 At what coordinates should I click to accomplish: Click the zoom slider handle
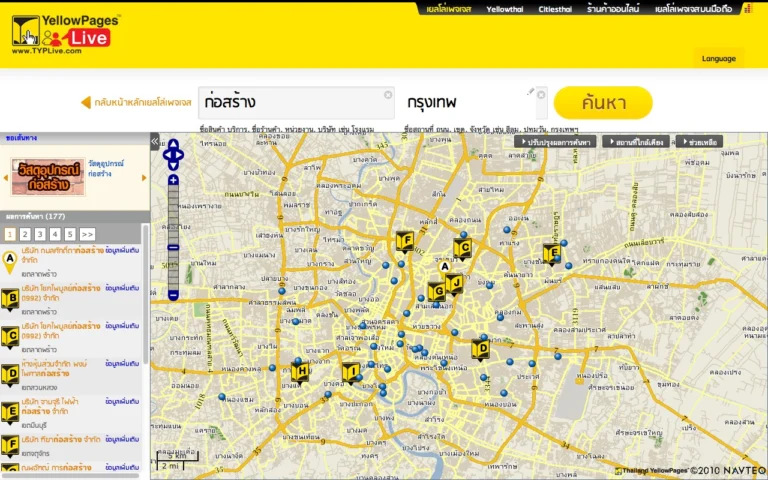(x=173, y=247)
